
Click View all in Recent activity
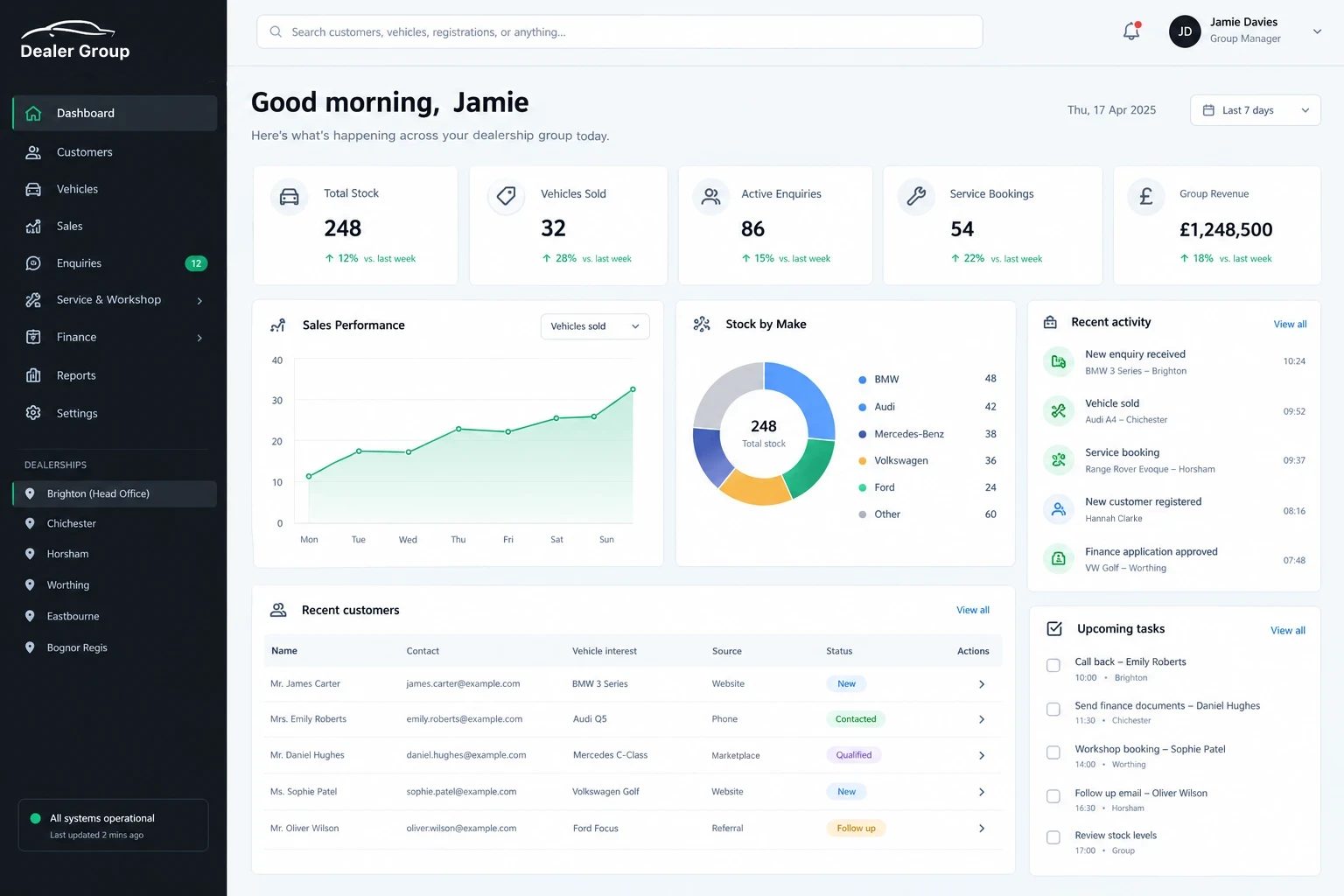pyautogui.click(x=1290, y=325)
